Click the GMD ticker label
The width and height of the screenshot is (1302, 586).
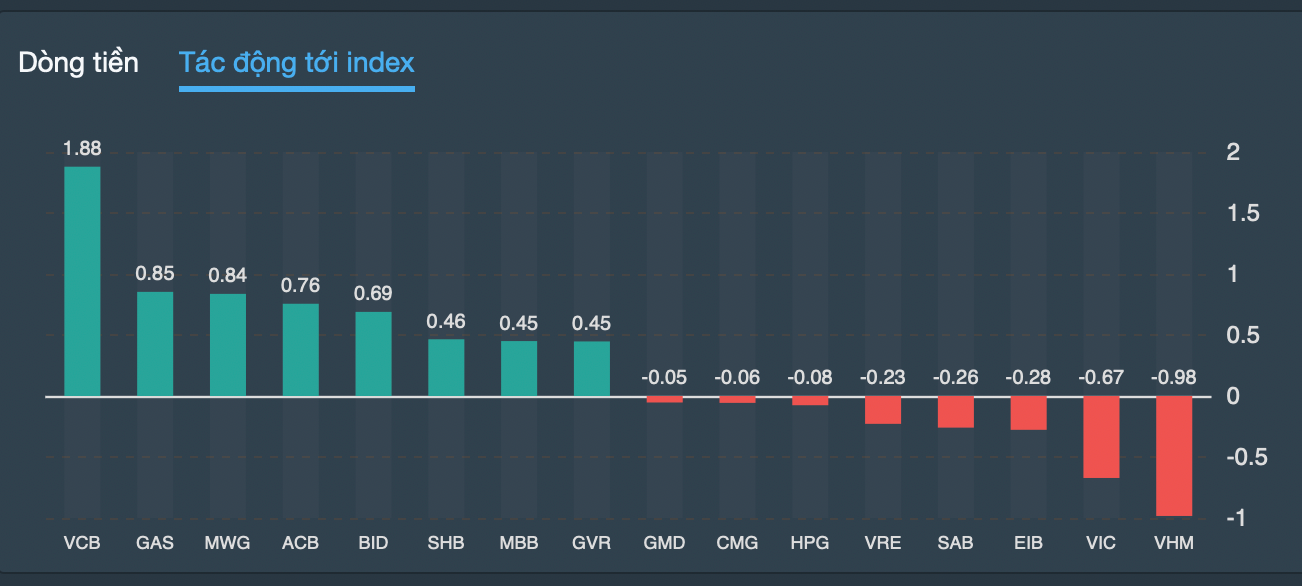click(664, 543)
